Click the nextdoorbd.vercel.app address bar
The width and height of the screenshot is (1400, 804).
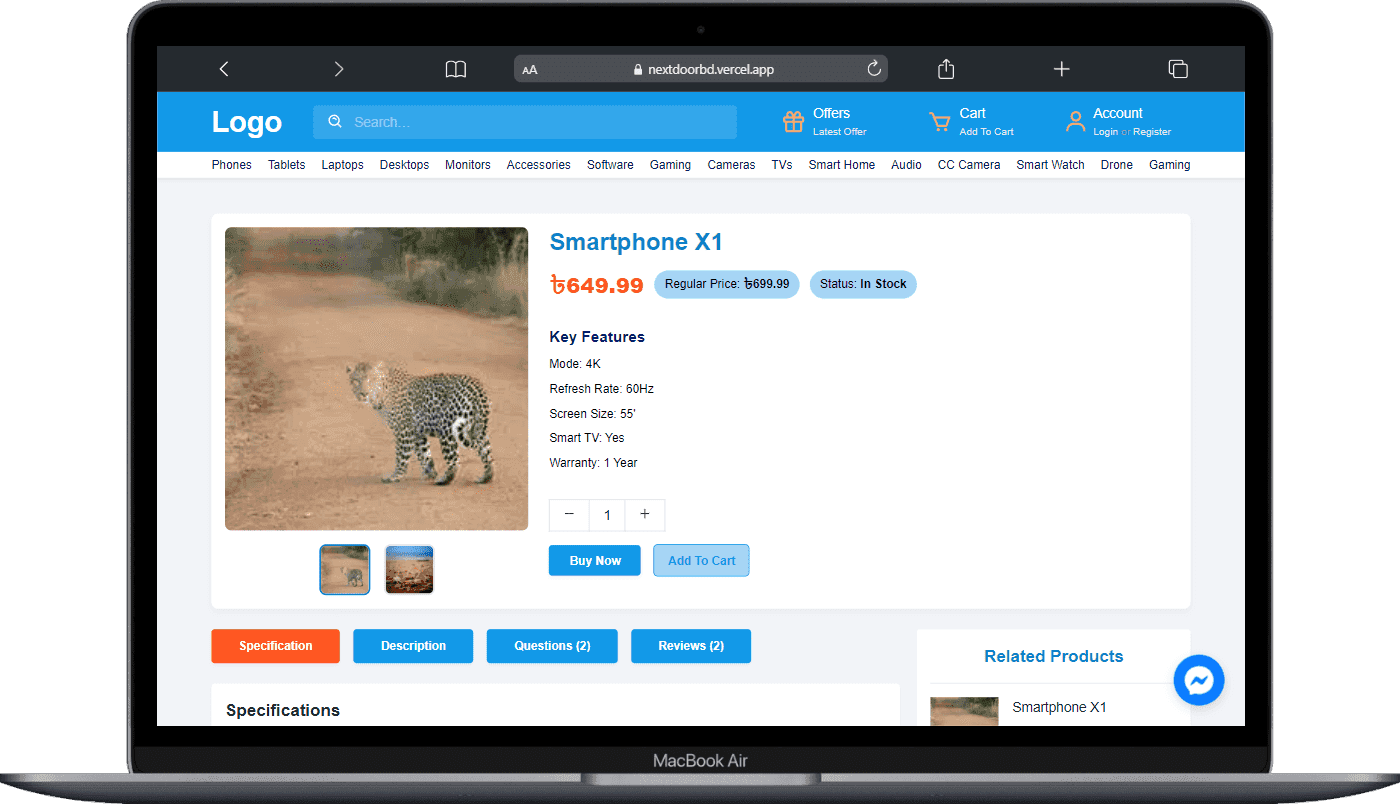tap(701, 69)
